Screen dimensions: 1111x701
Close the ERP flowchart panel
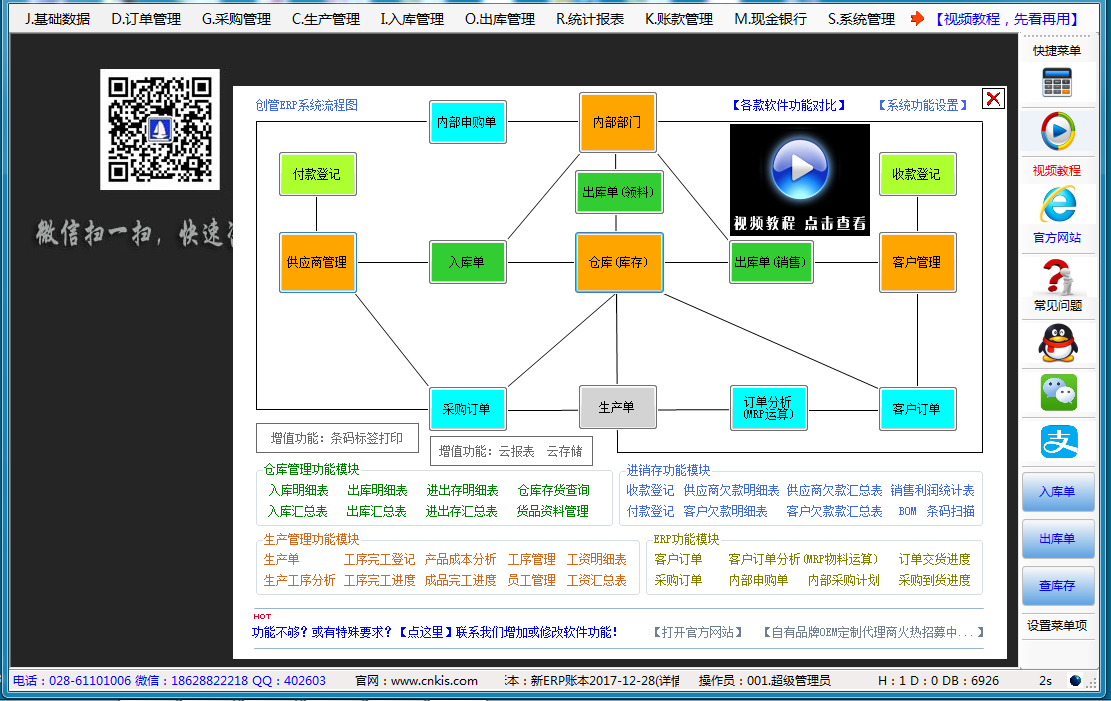tap(993, 98)
